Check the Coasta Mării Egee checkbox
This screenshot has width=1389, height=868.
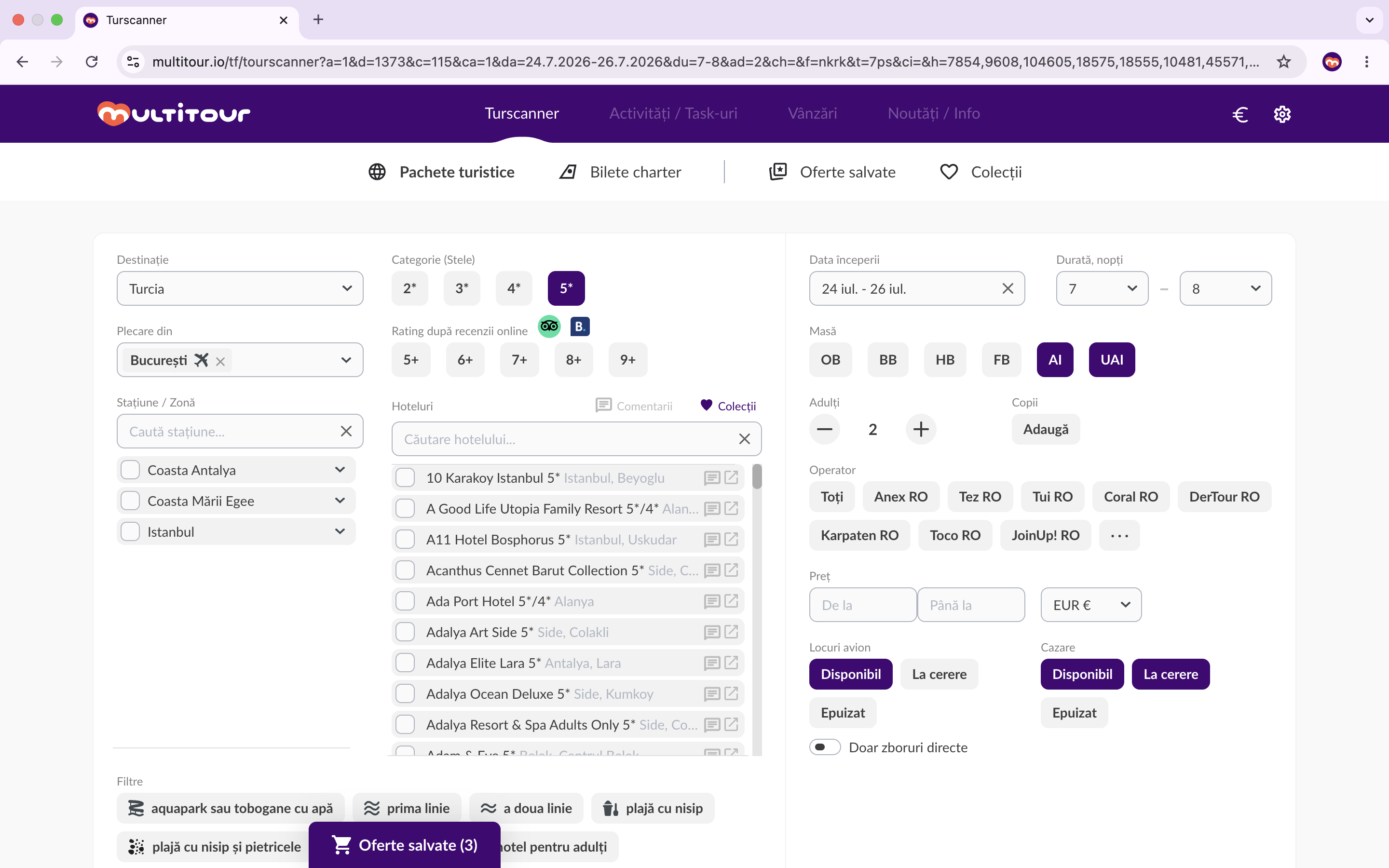click(x=130, y=501)
